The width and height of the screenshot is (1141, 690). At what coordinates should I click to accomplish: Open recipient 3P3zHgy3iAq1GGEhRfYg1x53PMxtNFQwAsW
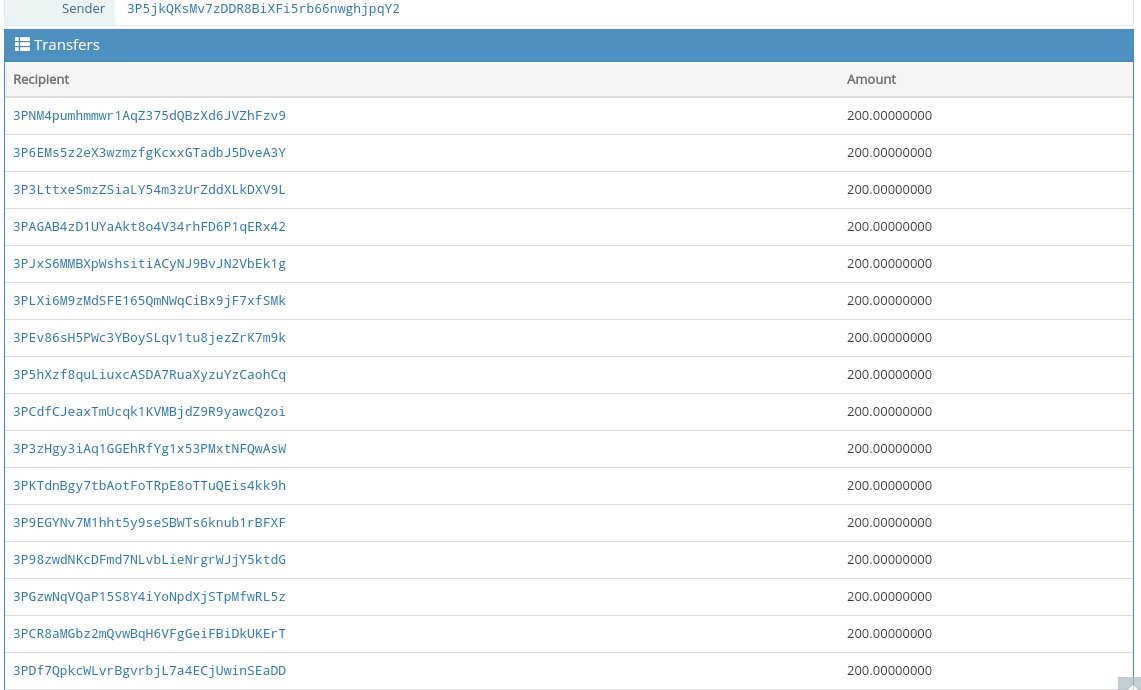[x=149, y=448]
